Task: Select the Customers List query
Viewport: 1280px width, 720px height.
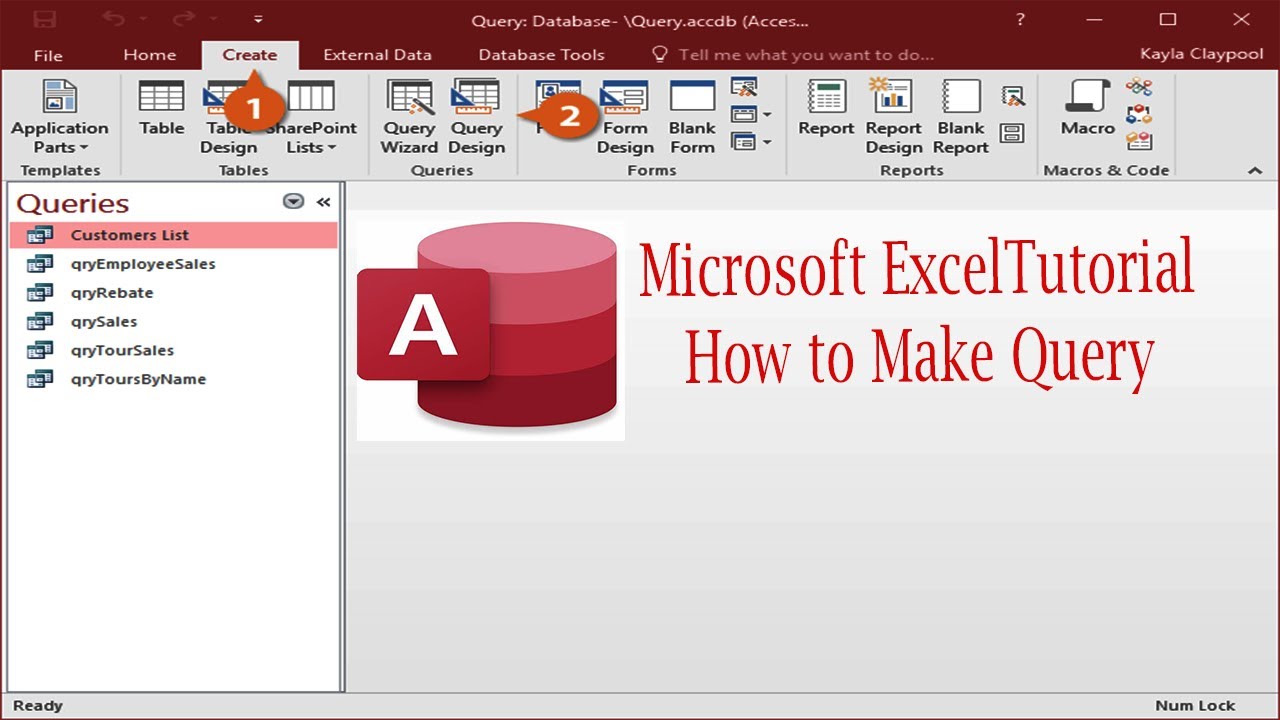Action: tap(174, 235)
